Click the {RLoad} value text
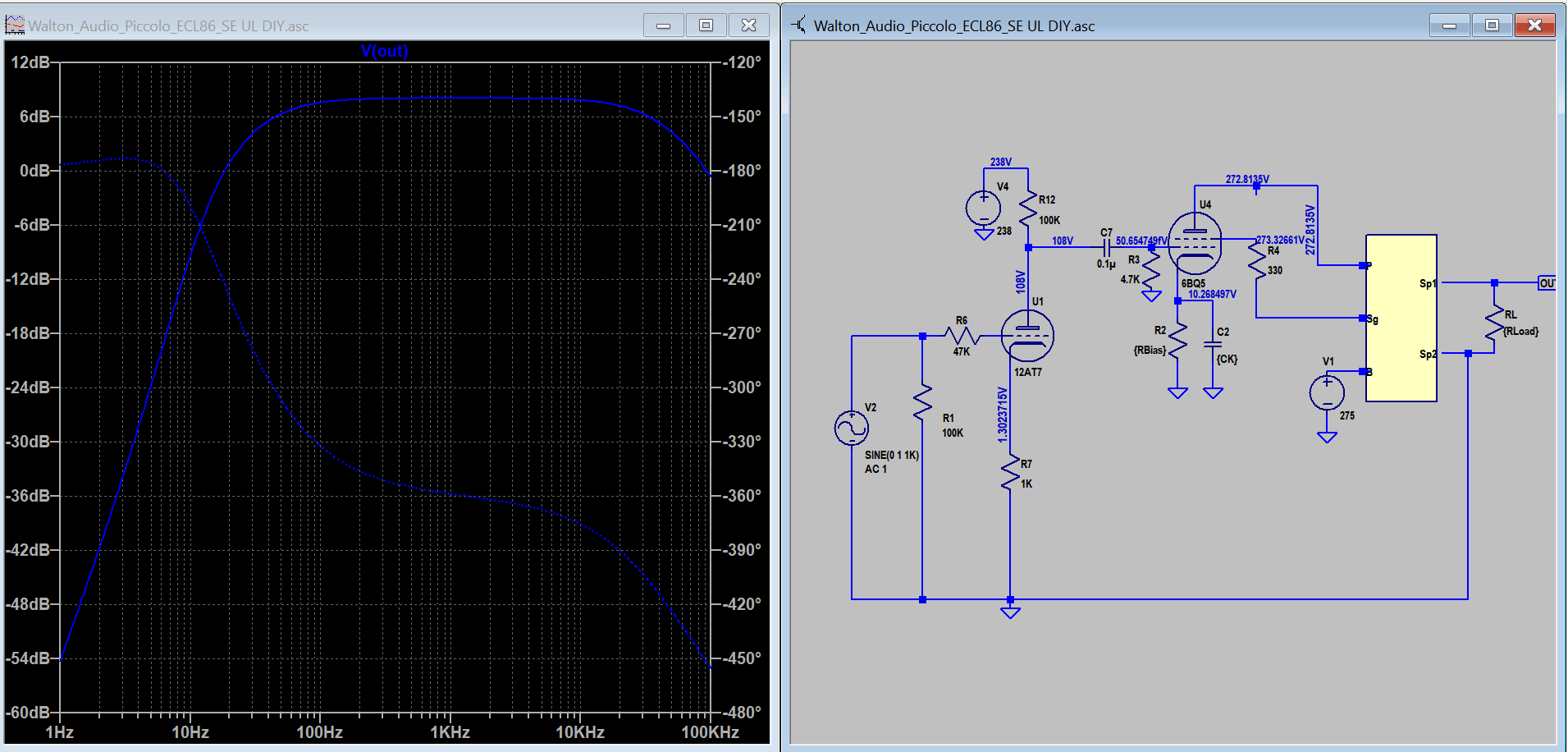The height and width of the screenshot is (752, 1568). click(x=1520, y=332)
